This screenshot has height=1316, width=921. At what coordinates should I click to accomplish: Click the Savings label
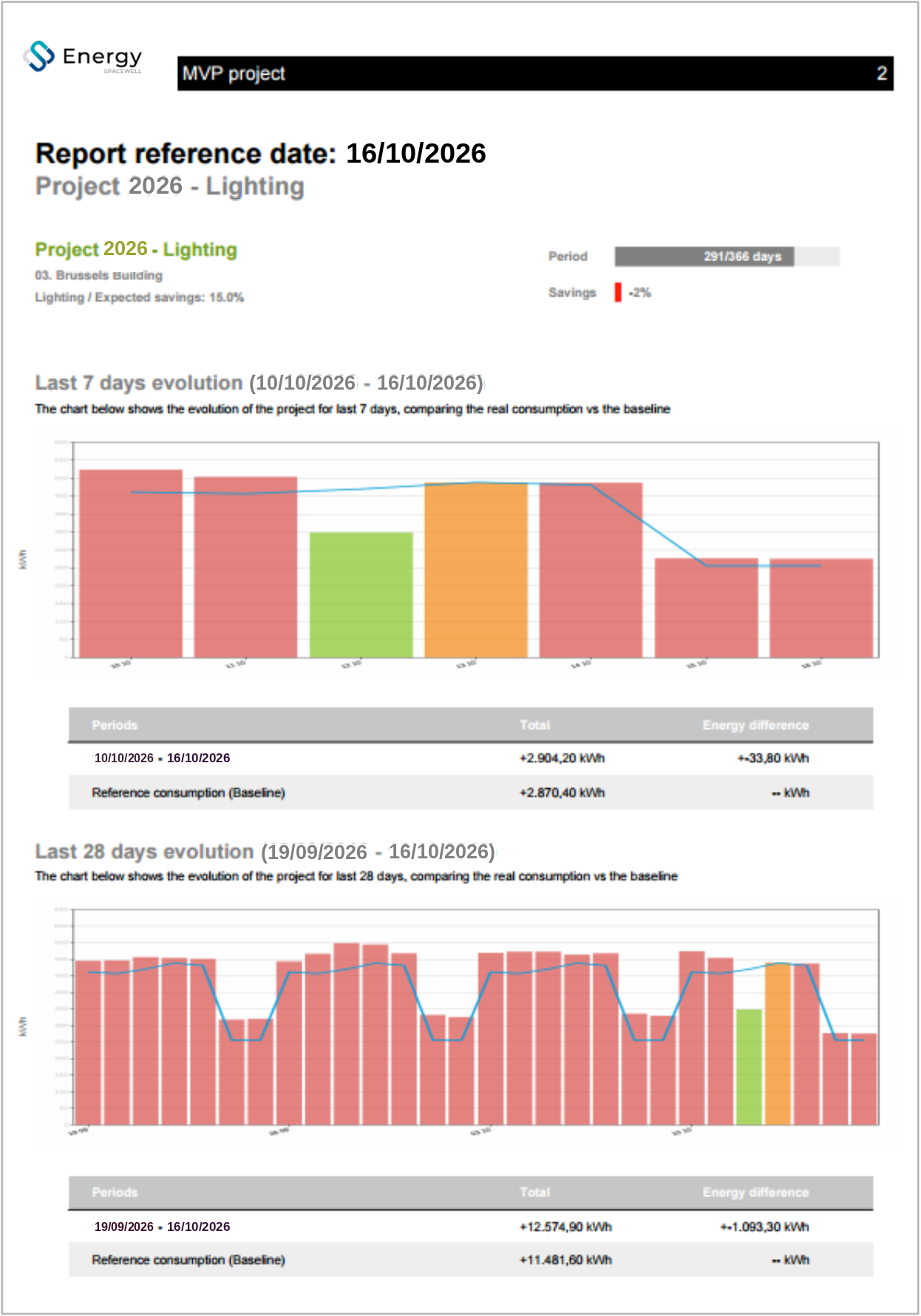[572, 293]
